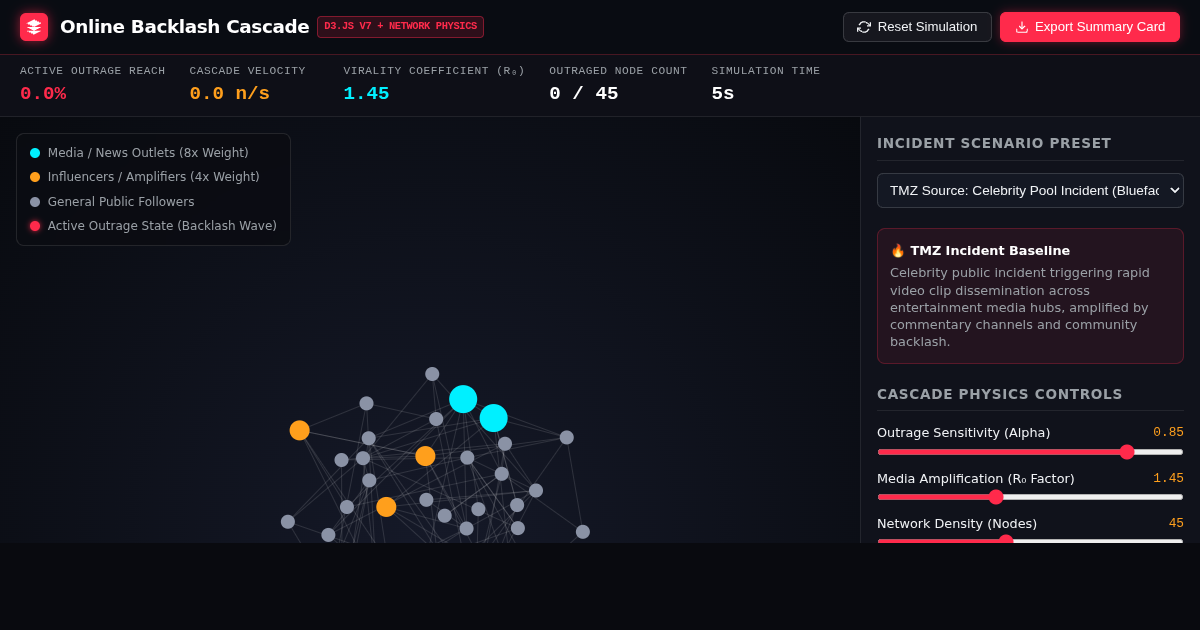Click the 0.0% Active Outrage Reach value
1200x630 pixels.
[43, 94]
